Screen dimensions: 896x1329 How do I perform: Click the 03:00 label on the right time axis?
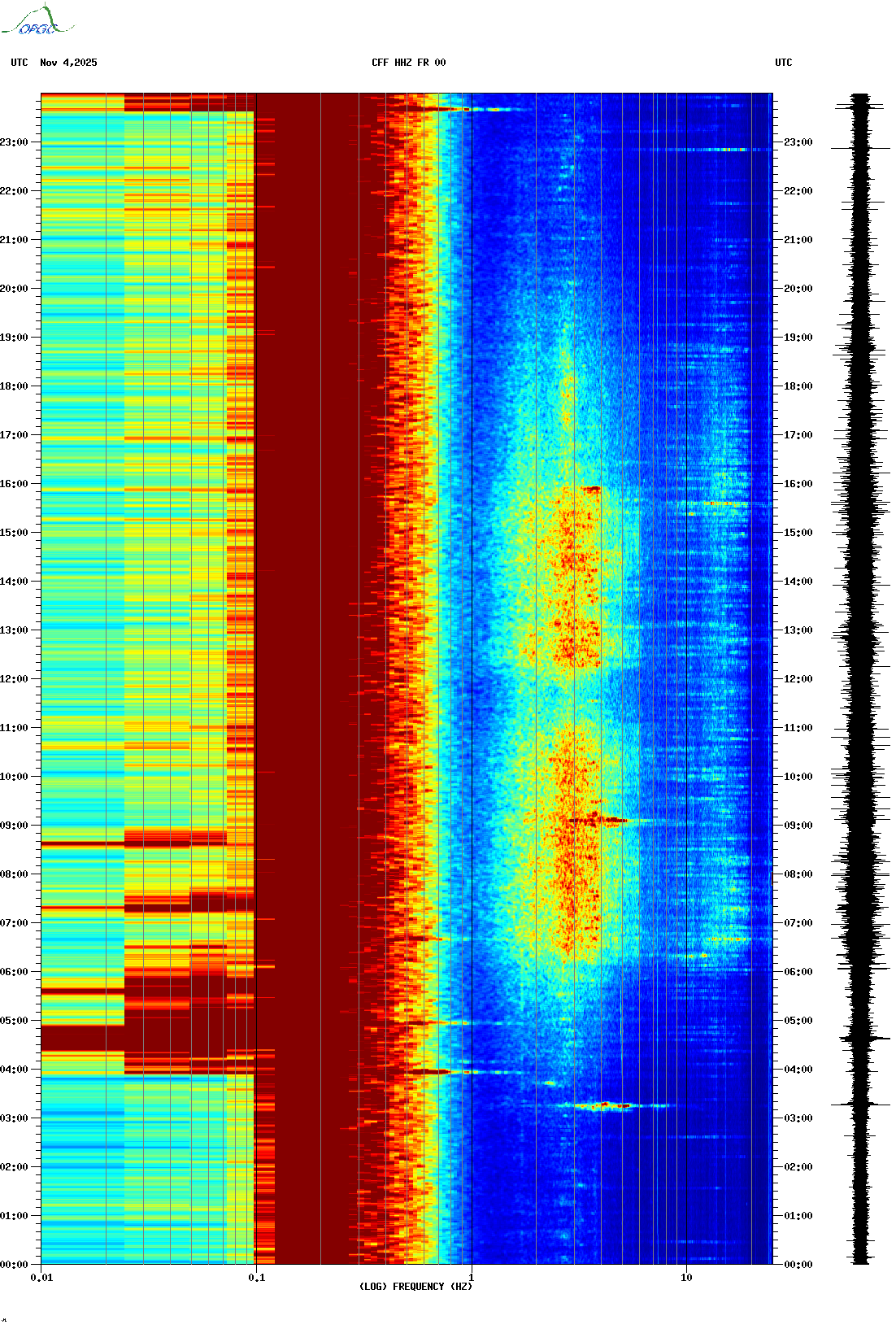click(x=798, y=1118)
